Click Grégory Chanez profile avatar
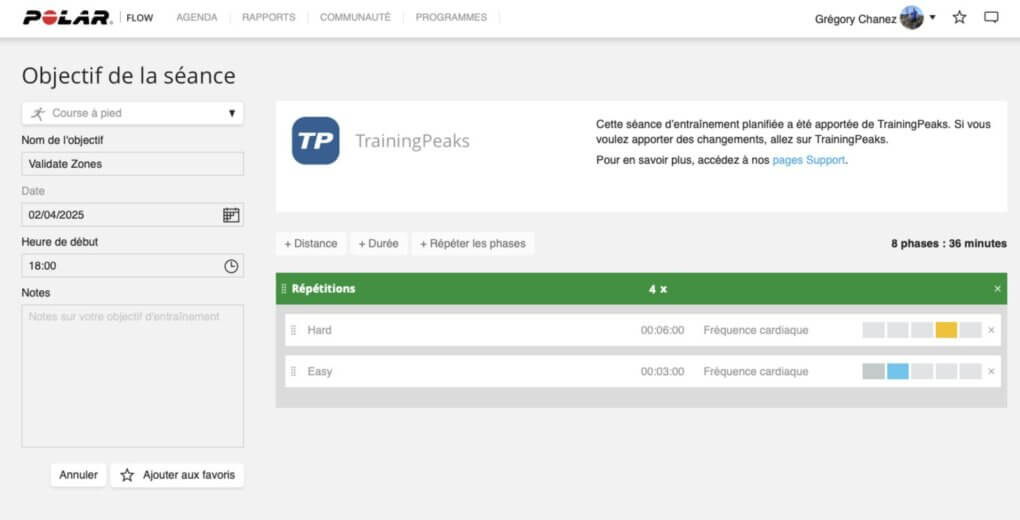This screenshot has width=1020, height=520. pos(911,18)
